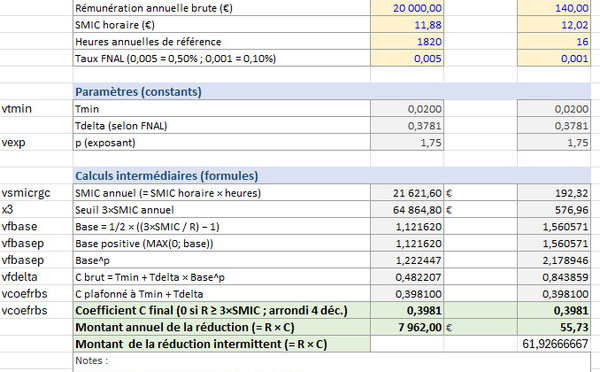Click the 'vtmin' name cell
The height and width of the screenshot is (372, 600).
(x=36, y=109)
